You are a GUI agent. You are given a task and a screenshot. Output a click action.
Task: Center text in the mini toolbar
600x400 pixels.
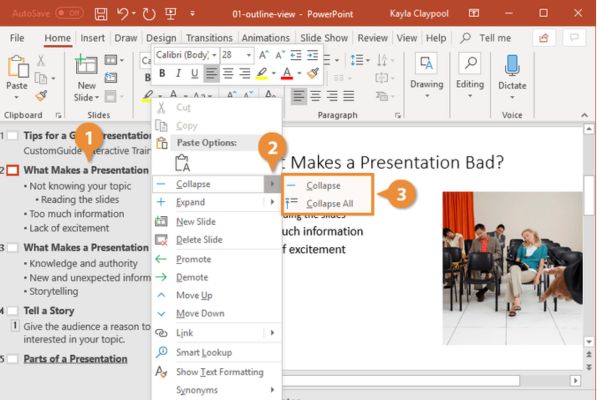tap(228, 73)
